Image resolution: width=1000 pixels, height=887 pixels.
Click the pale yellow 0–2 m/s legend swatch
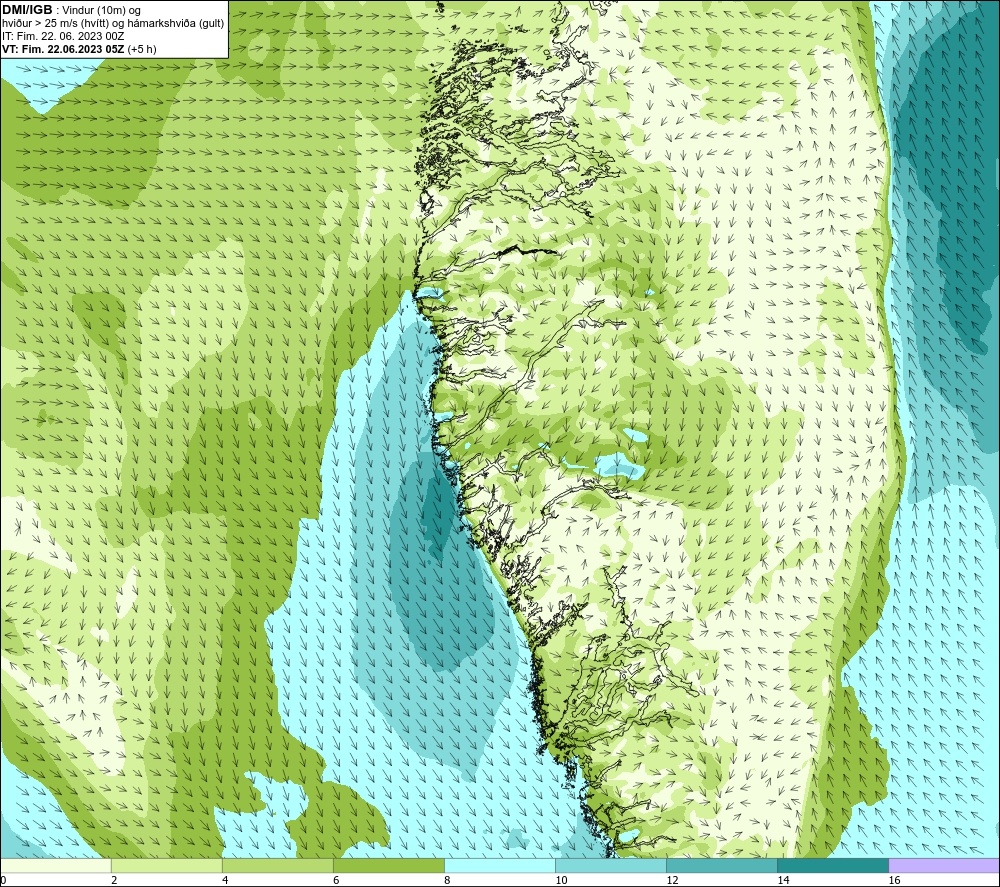(56, 865)
